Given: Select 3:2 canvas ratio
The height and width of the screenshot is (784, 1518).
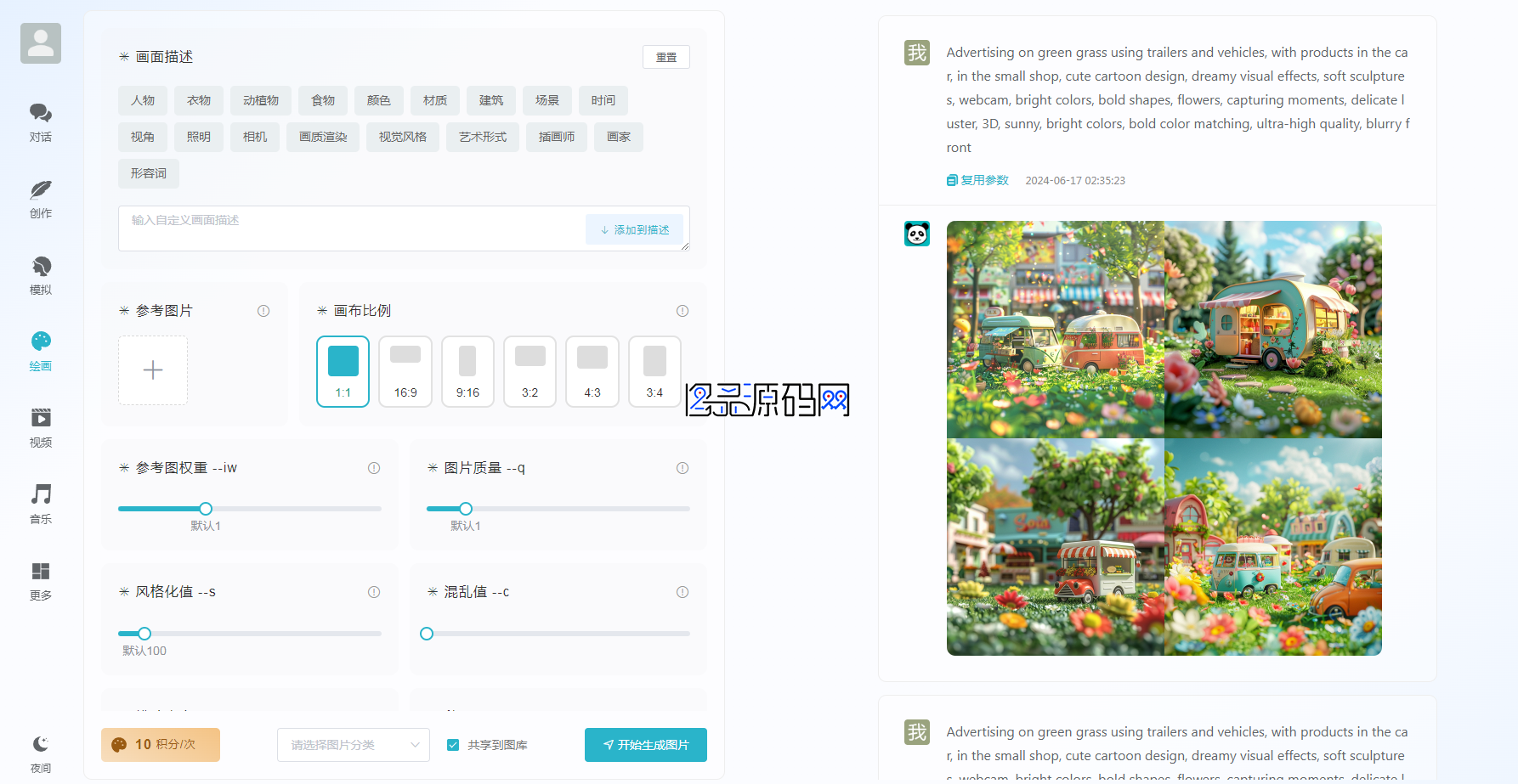Looking at the screenshot, I should coord(530,372).
